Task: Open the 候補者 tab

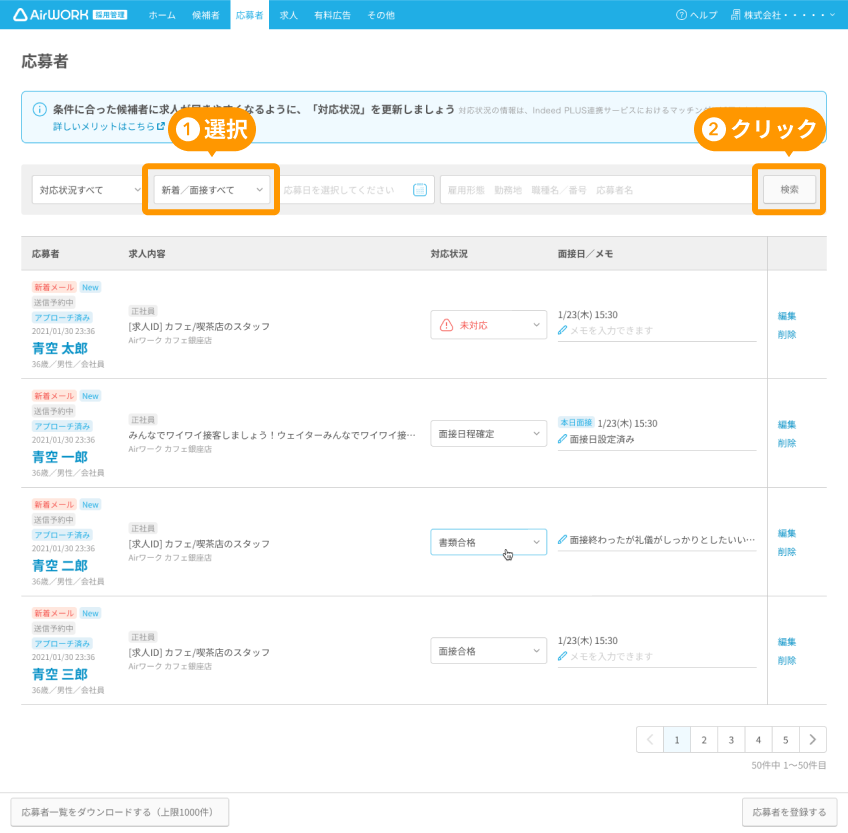Action: point(206,15)
